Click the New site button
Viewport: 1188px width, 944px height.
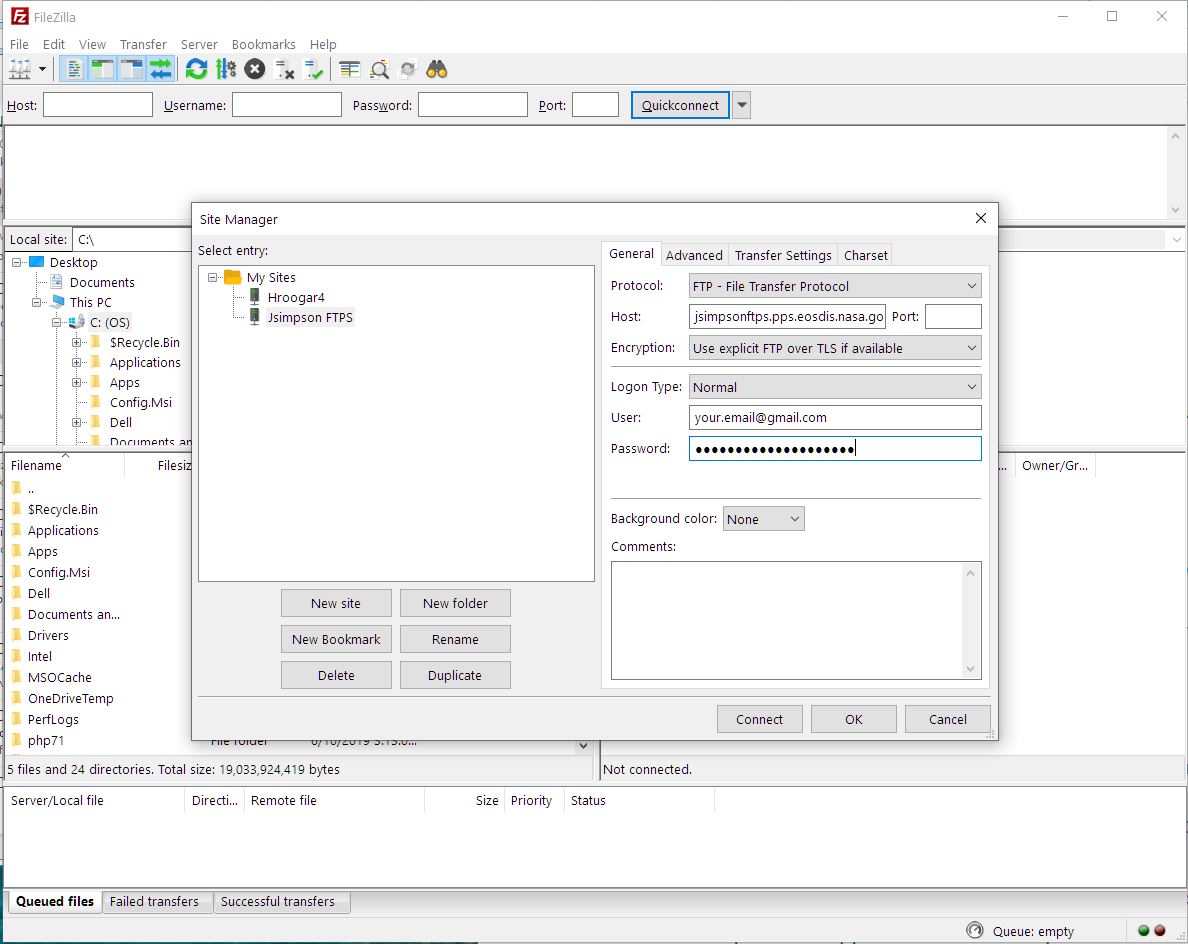[x=336, y=603]
